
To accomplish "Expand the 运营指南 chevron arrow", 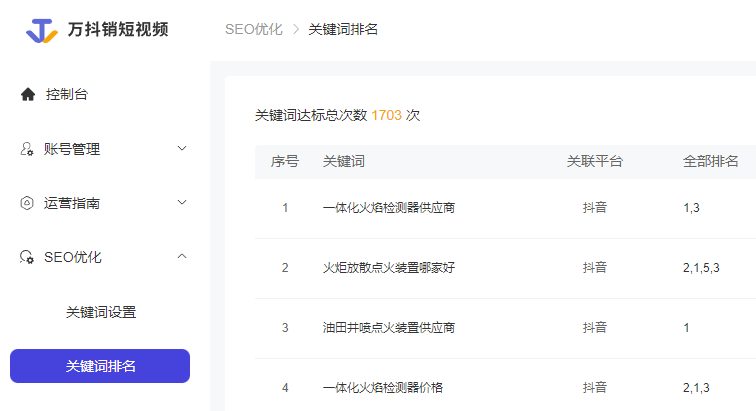I will [181, 203].
